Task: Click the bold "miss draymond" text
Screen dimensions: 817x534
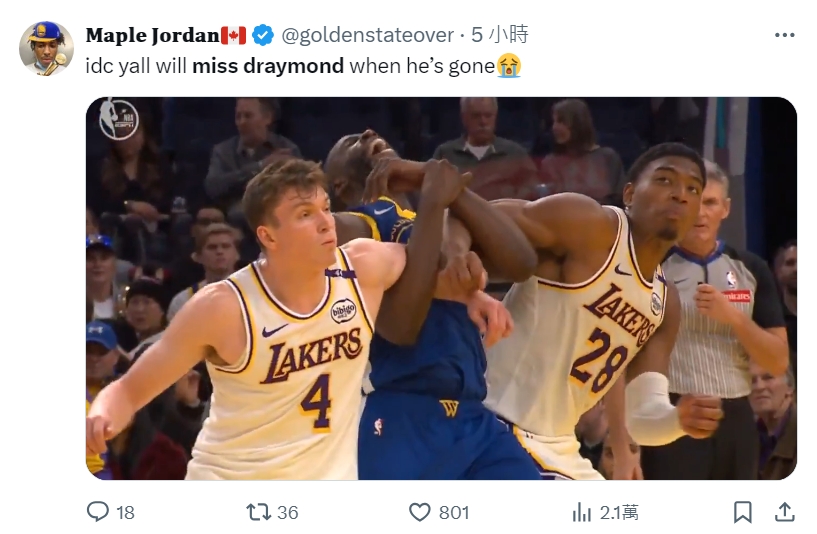Action: point(268,67)
